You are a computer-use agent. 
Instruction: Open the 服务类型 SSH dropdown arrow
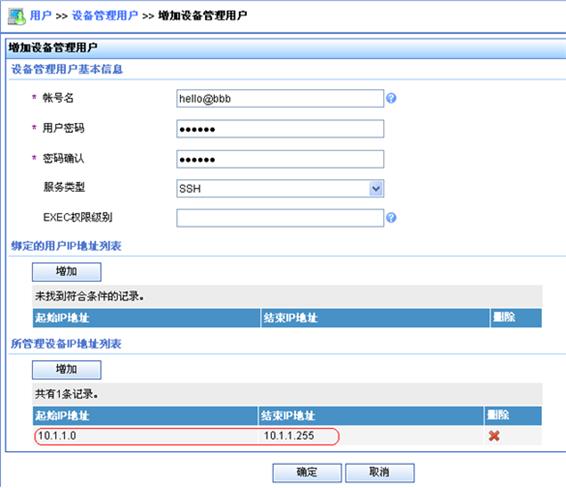point(376,188)
